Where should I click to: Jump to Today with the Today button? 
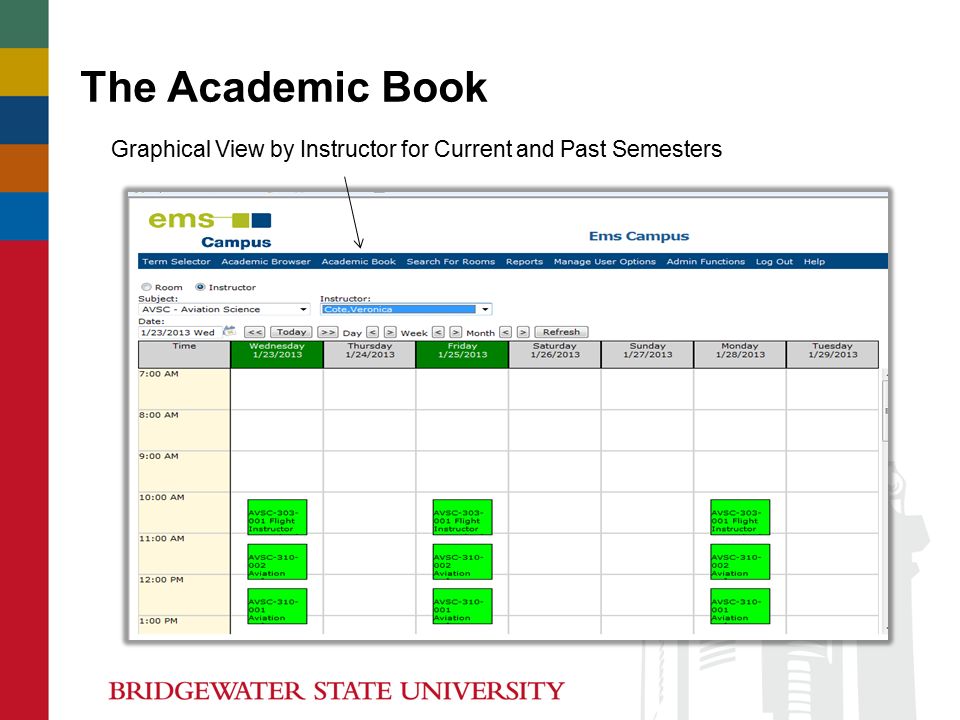tap(291, 332)
